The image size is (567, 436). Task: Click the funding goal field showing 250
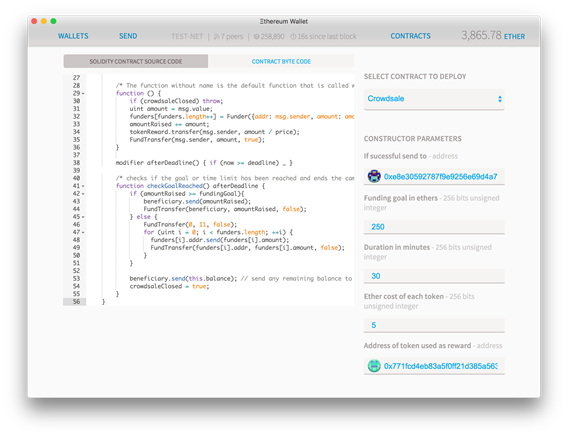434,227
